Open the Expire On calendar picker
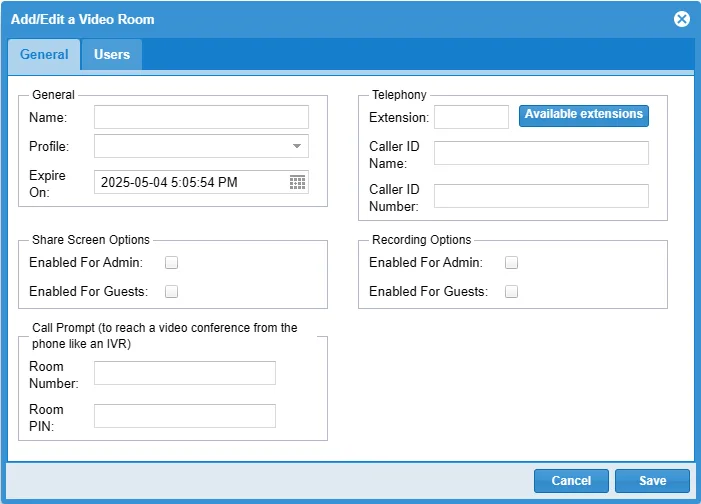Screen dimensions: 701x504 click(297, 182)
